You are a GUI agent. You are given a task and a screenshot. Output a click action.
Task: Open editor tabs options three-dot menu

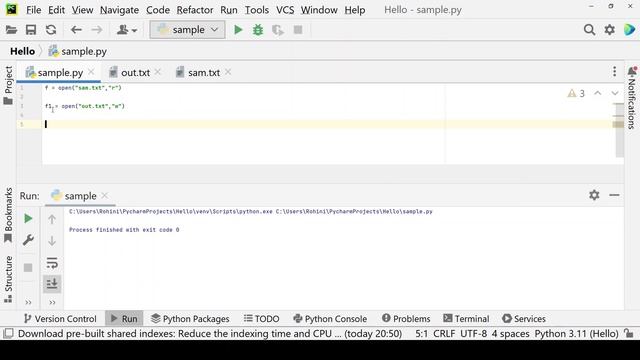click(x=614, y=71)
